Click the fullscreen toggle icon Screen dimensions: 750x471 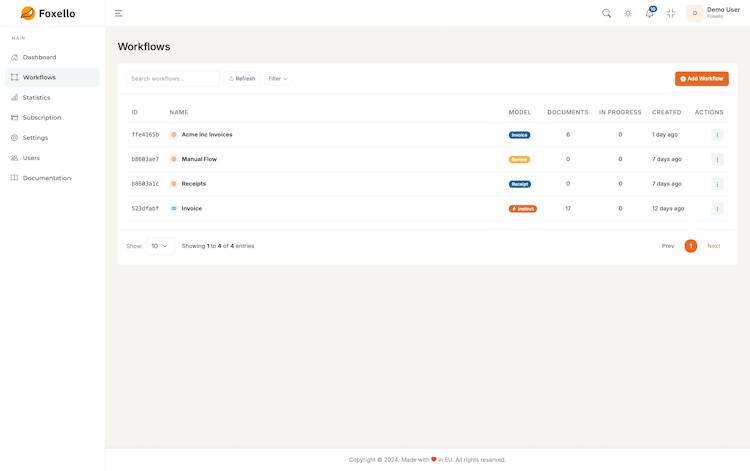671,13
